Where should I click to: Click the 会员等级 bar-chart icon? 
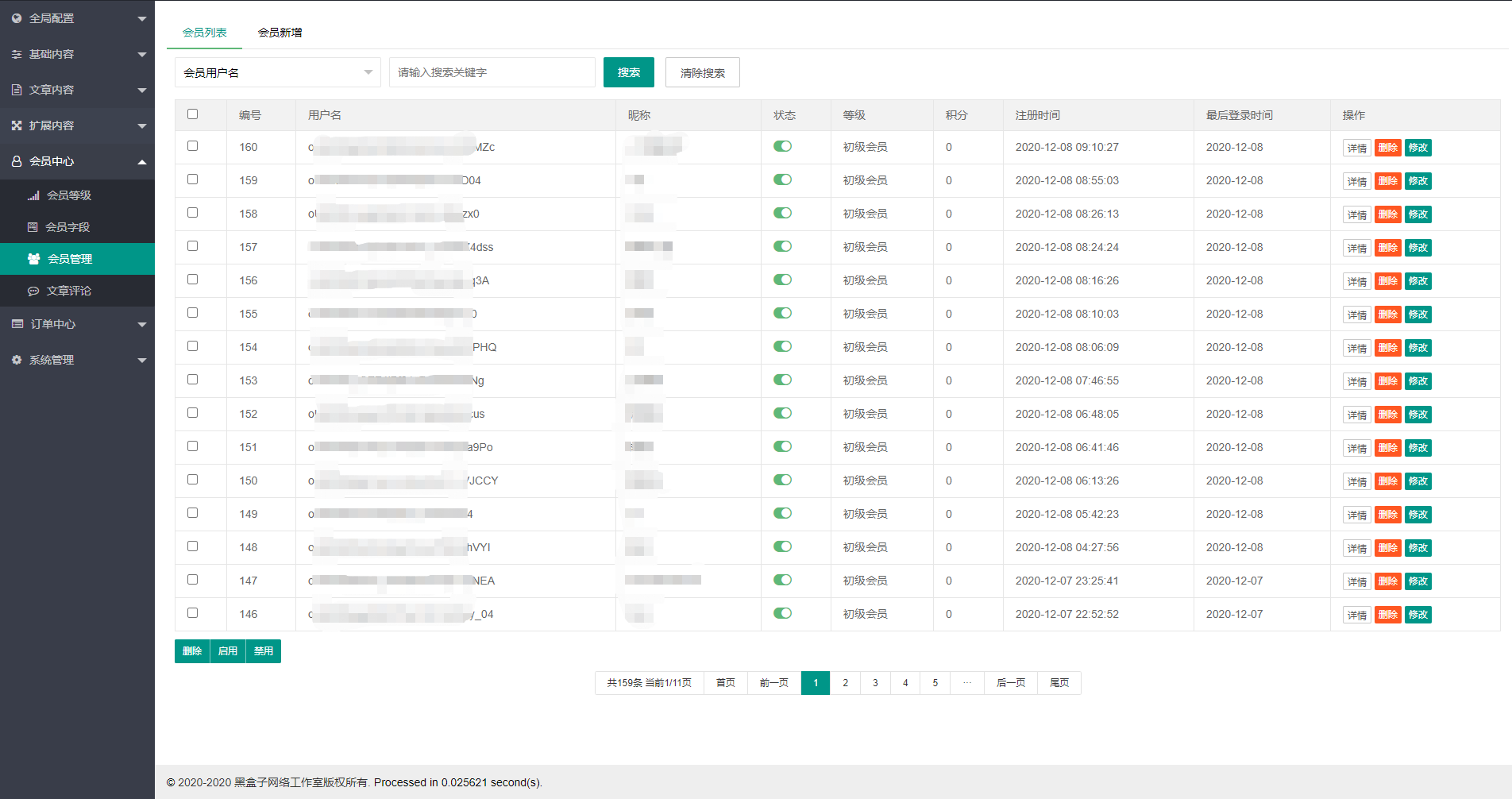33,195
